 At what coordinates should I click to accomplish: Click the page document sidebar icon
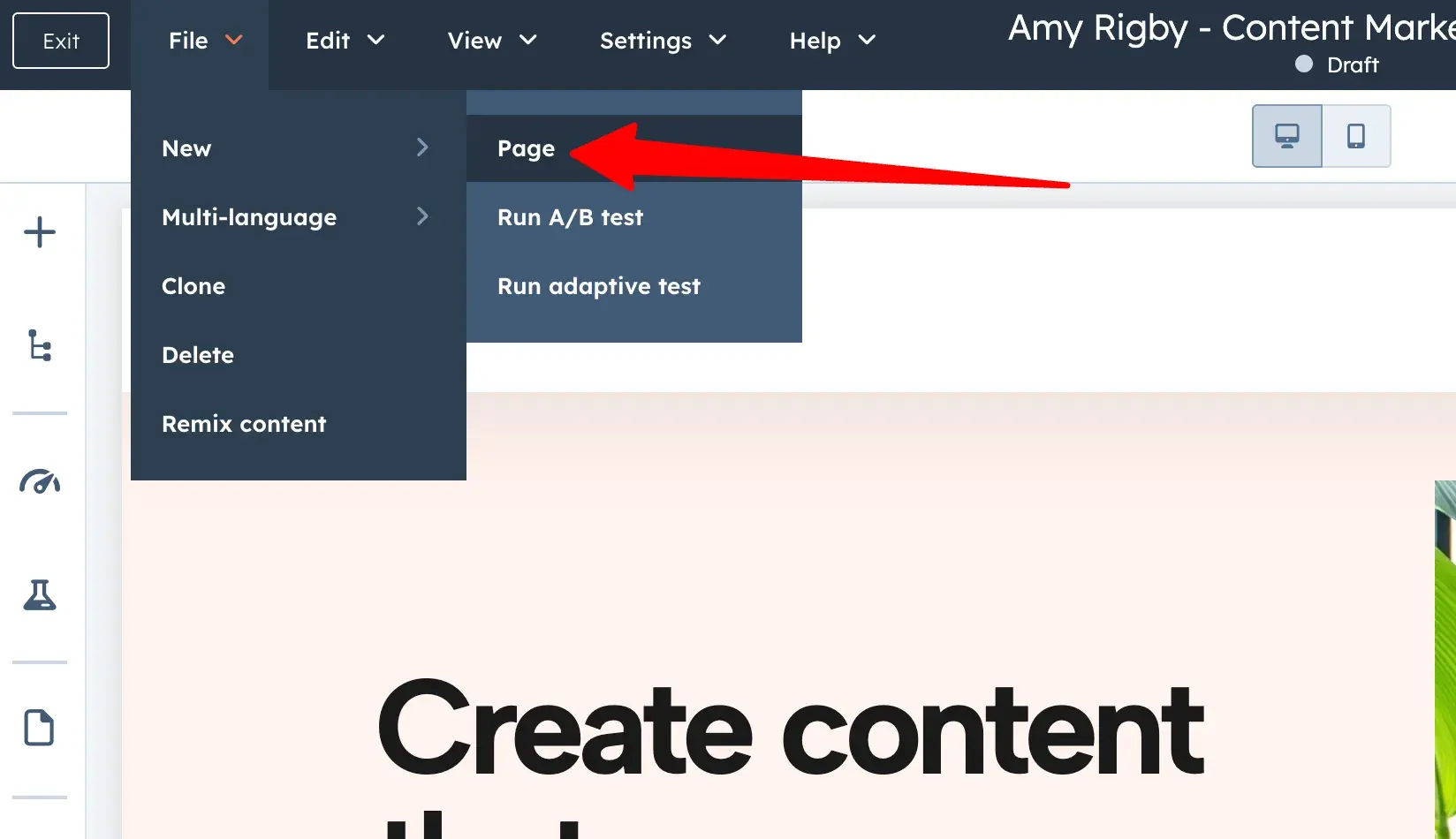point(39,728)
